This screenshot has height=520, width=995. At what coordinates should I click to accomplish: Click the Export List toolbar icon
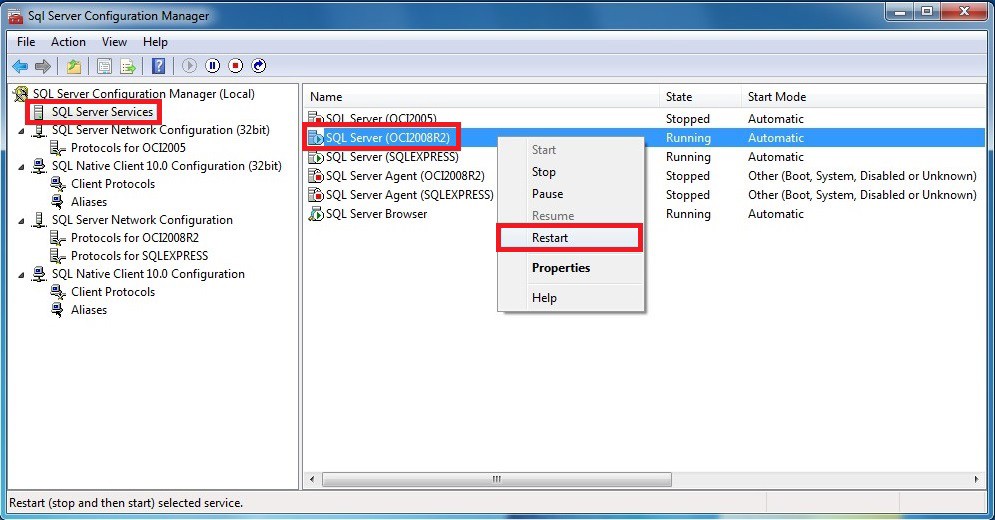pyautogui.click(x=128, y=66)
